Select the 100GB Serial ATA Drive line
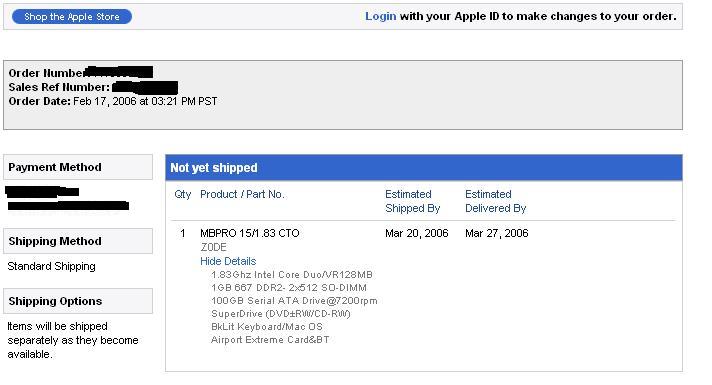This screenshot has width=712, height=385. pyautogui.click(x=294, y=301)
